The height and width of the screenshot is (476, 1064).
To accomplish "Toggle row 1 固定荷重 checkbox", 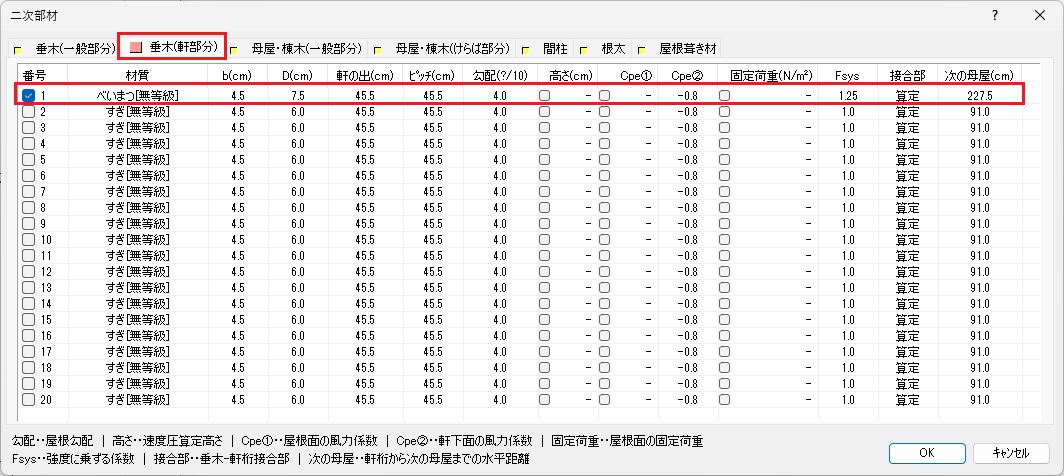I will pyautogui.click(x=725, y=95).
